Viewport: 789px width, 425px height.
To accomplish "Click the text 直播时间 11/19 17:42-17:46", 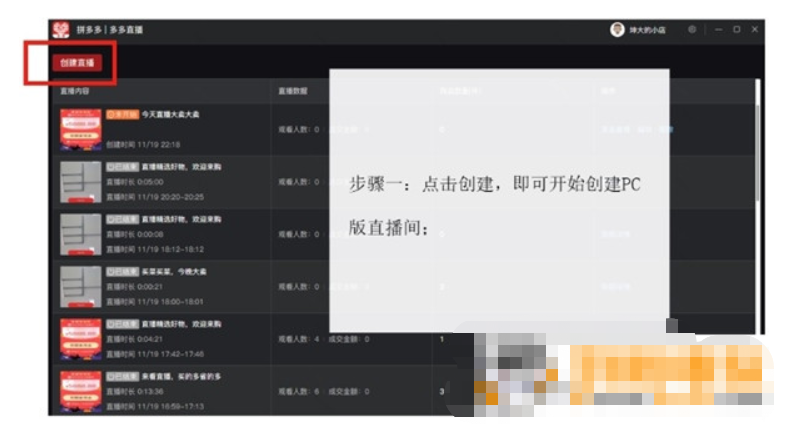I will [155, 354].
